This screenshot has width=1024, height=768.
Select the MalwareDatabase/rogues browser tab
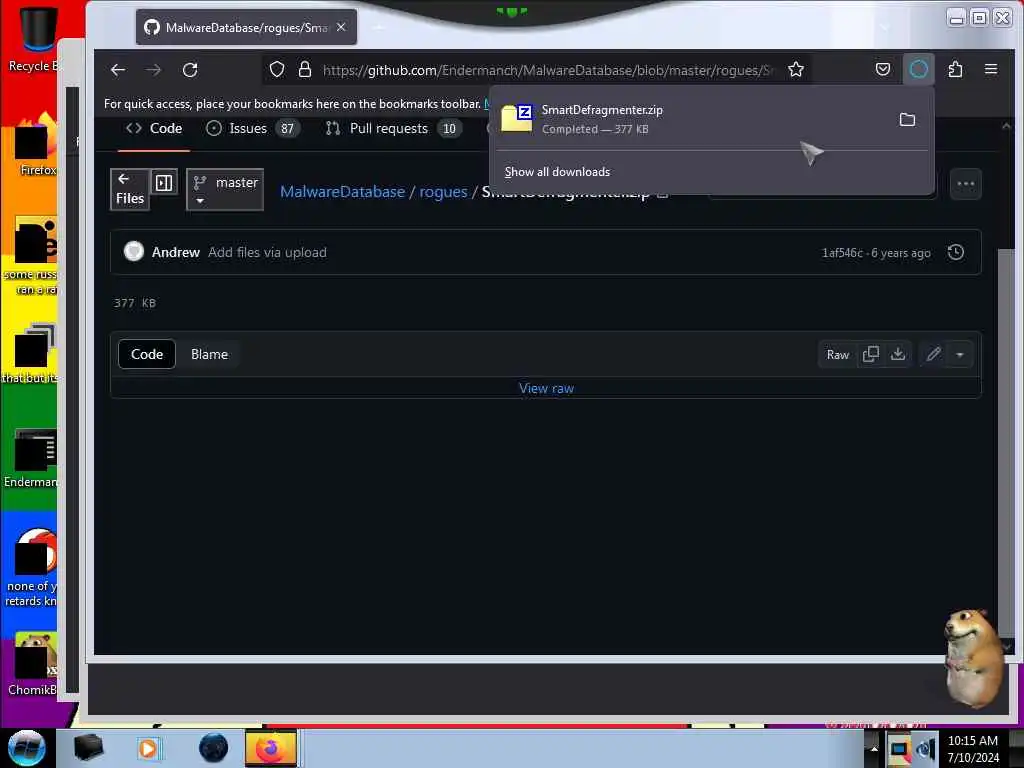click(246, 27)
